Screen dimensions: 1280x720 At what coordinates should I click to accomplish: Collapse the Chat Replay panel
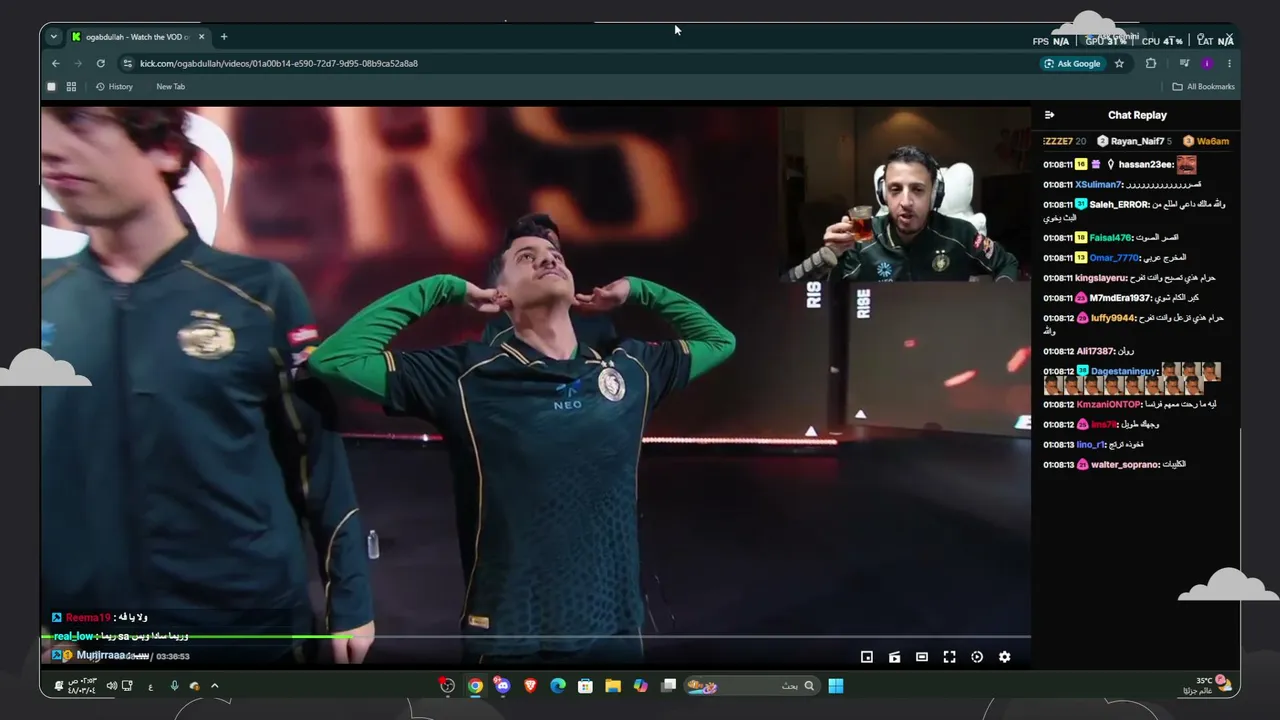1049,115
